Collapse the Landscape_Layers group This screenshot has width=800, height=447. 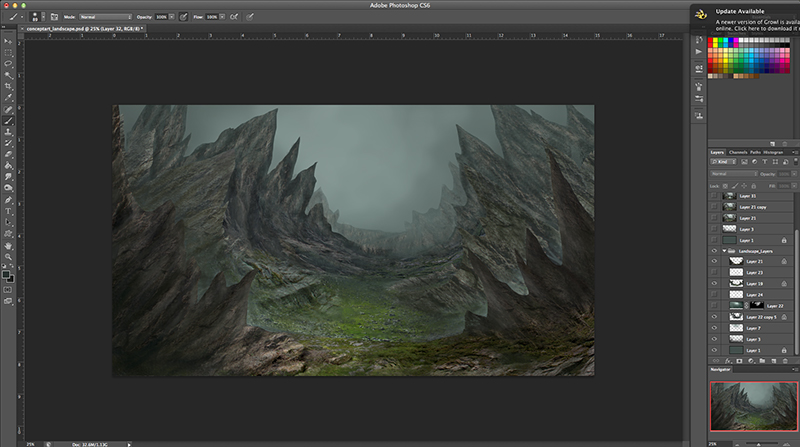click(724, 251)
